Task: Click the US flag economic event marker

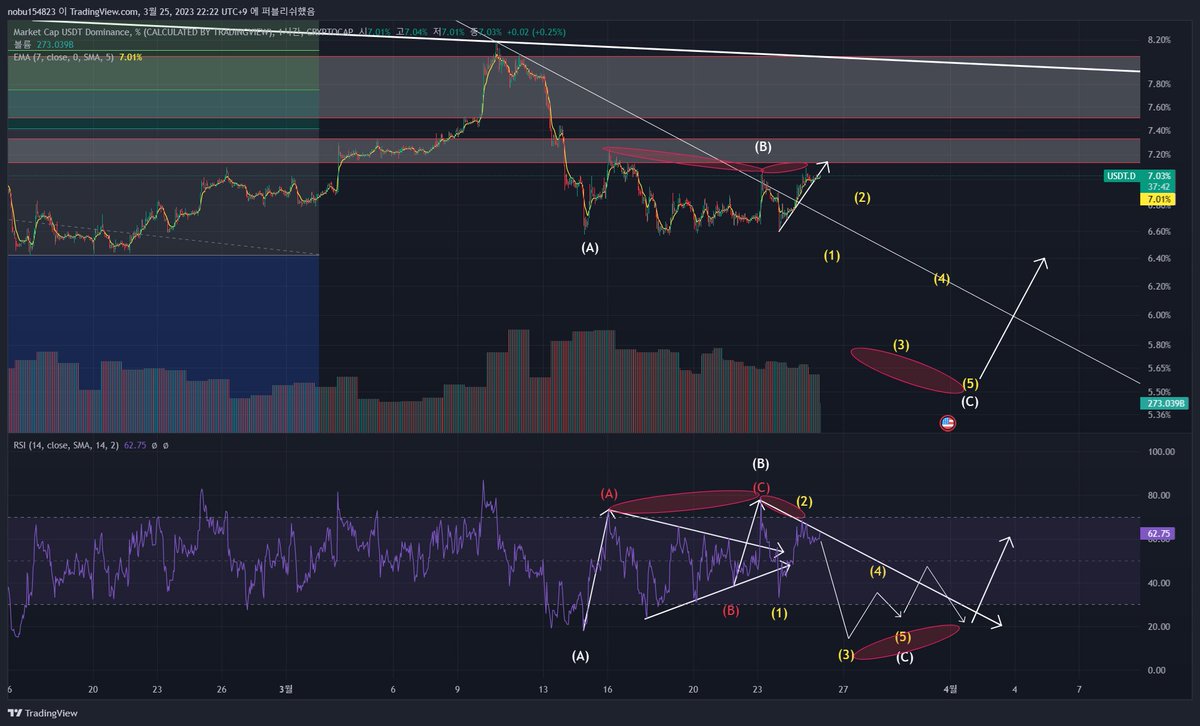Action: (x=948, y=423)
